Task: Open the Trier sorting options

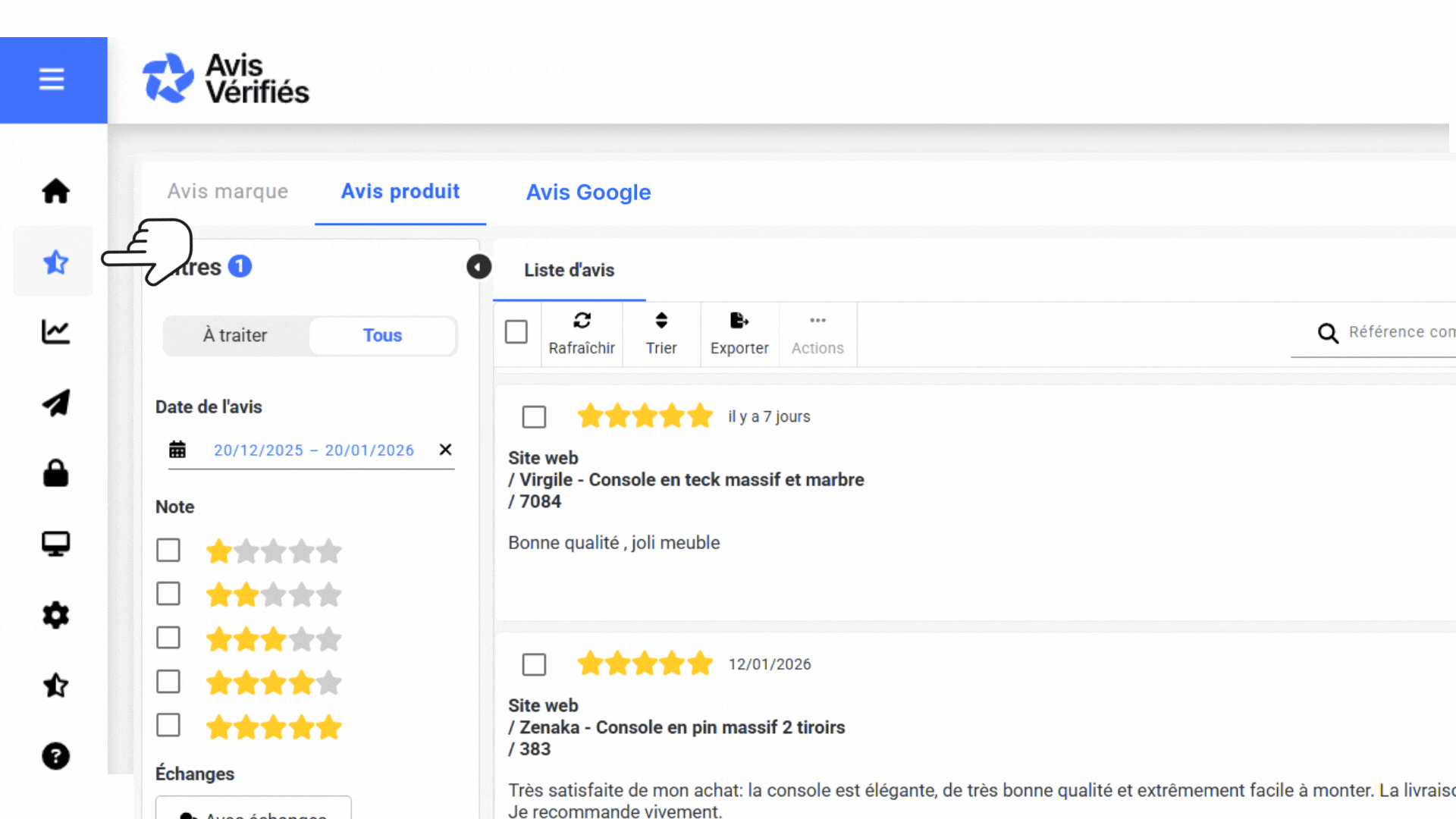Action: (661, 334)
